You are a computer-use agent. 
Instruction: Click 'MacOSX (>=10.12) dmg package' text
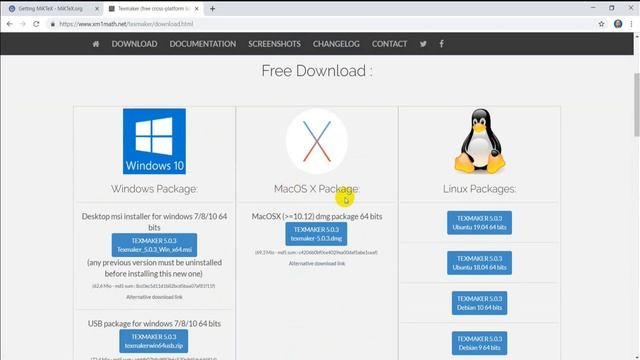pos(317,216)
